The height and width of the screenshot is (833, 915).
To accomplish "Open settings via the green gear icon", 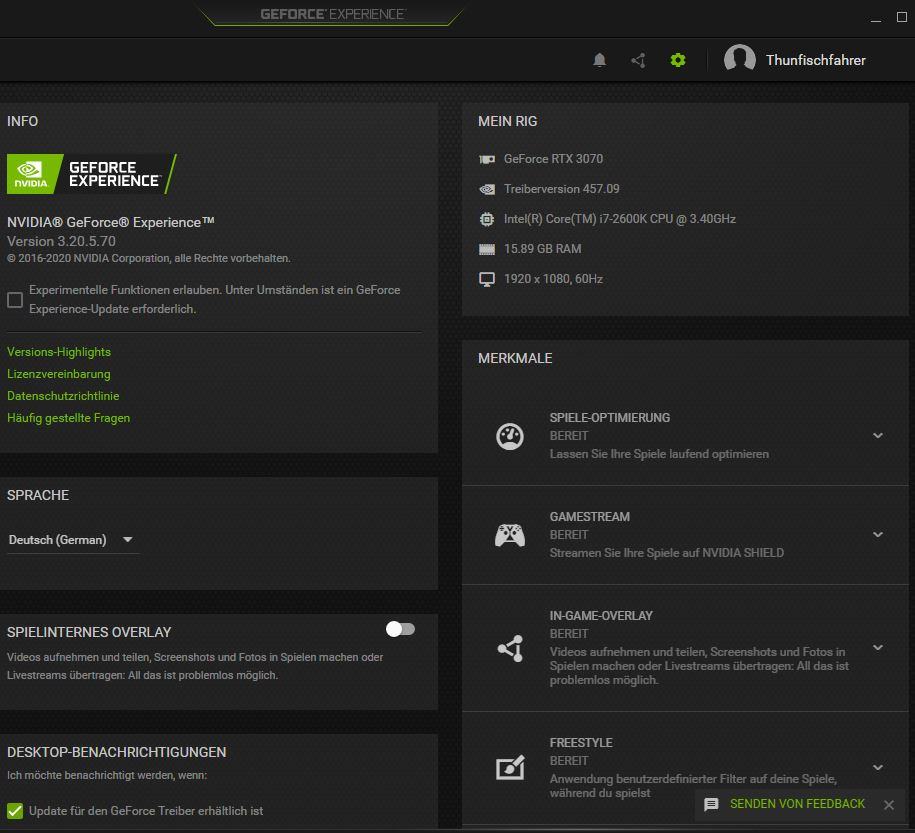I will pos(677,60).
